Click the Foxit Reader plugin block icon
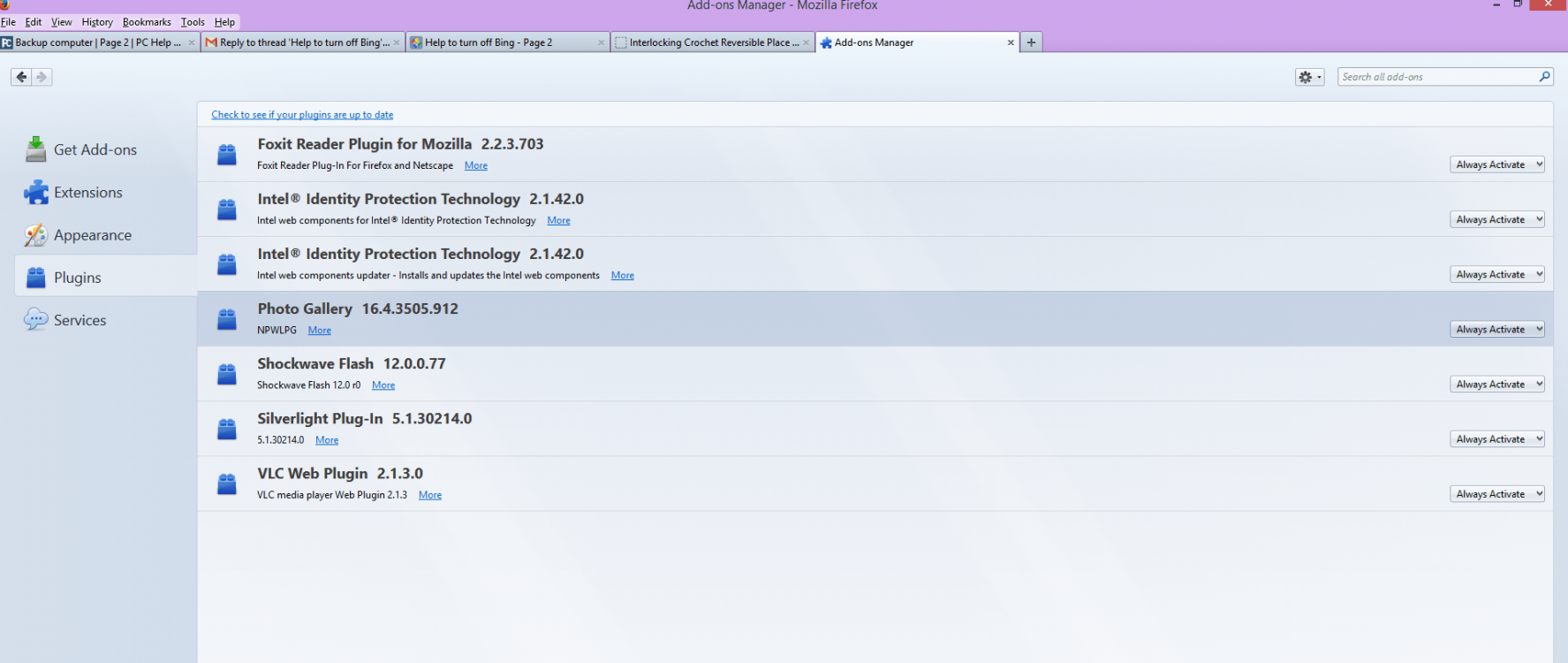Image resolution: width=1568 pixels, height=663 pixels. (x=227, y=155)
